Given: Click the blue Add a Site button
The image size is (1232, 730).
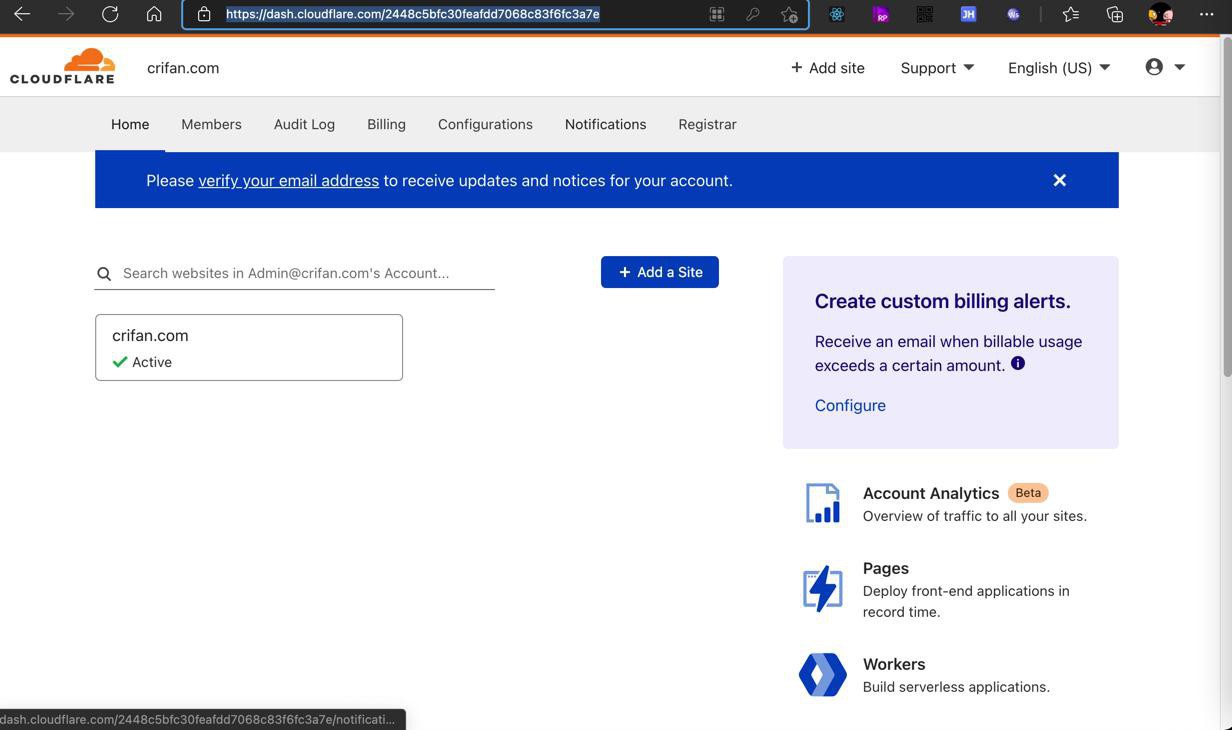Looking at the screenshot, I should 660,272.
